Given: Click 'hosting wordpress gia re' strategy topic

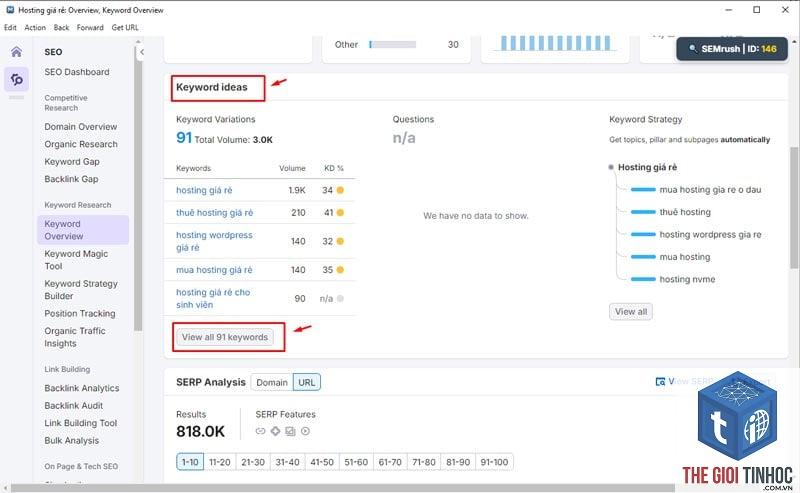Looking at the screenshot, I should [x=710, y=234].
